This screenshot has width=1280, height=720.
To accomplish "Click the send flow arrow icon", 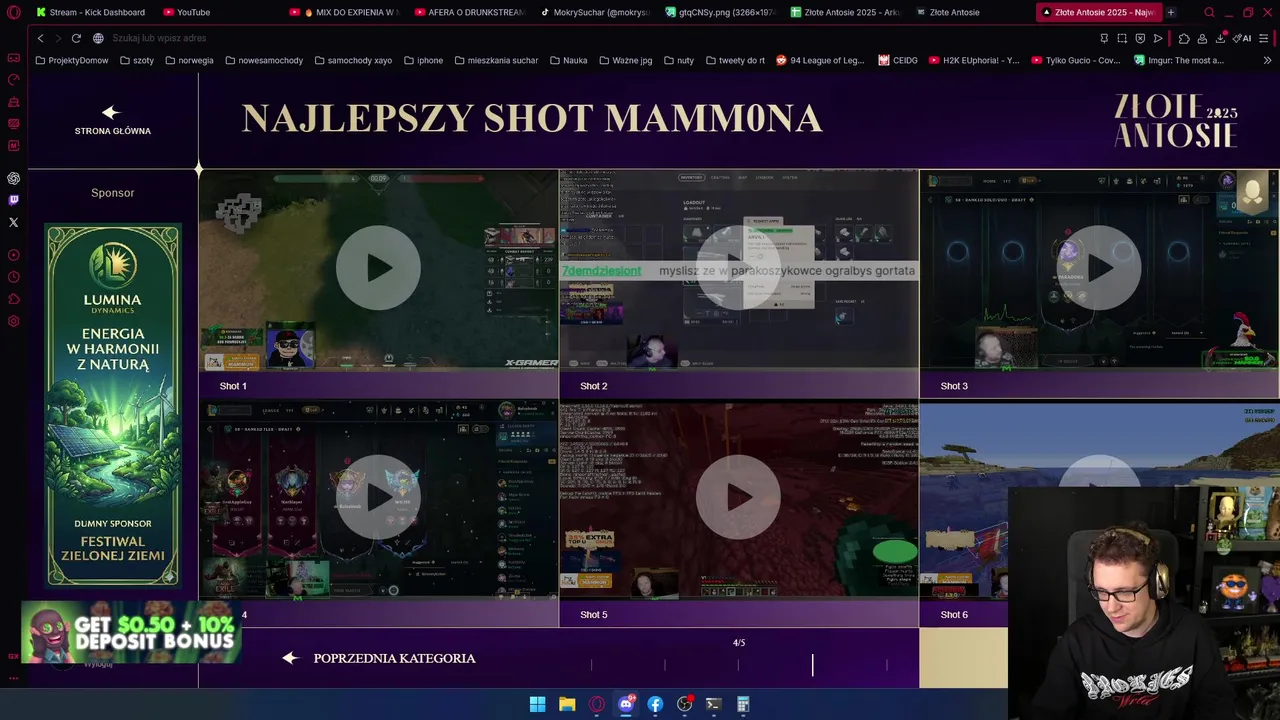I will click(1158, 38).
